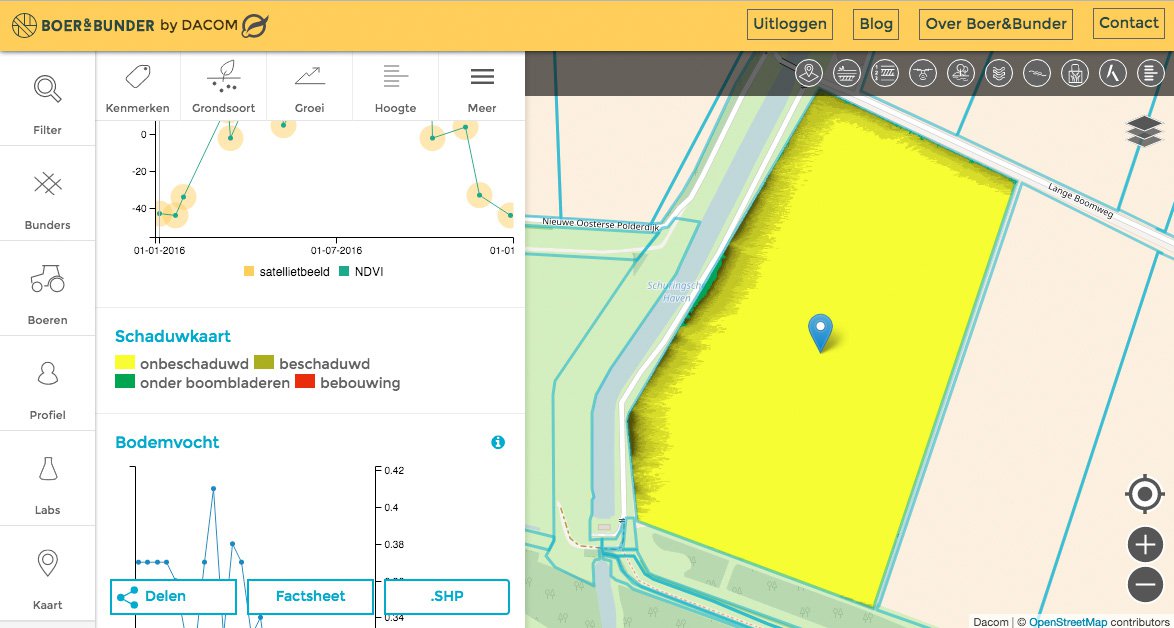
Task: Click the yellow onbeschaduwd legend swatch
Action: (124, 364)
